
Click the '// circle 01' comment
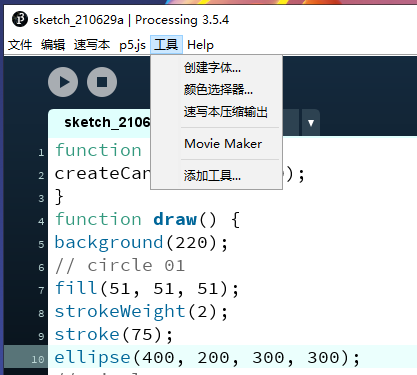[x=120, y=266]
